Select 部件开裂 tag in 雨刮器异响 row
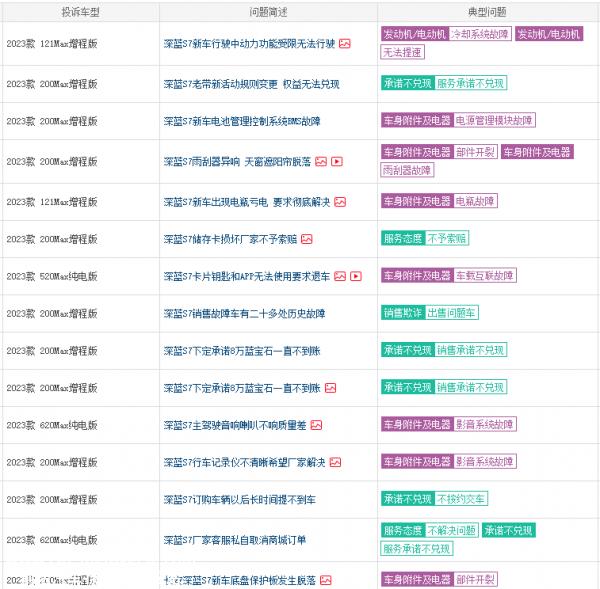 (475, 152)
